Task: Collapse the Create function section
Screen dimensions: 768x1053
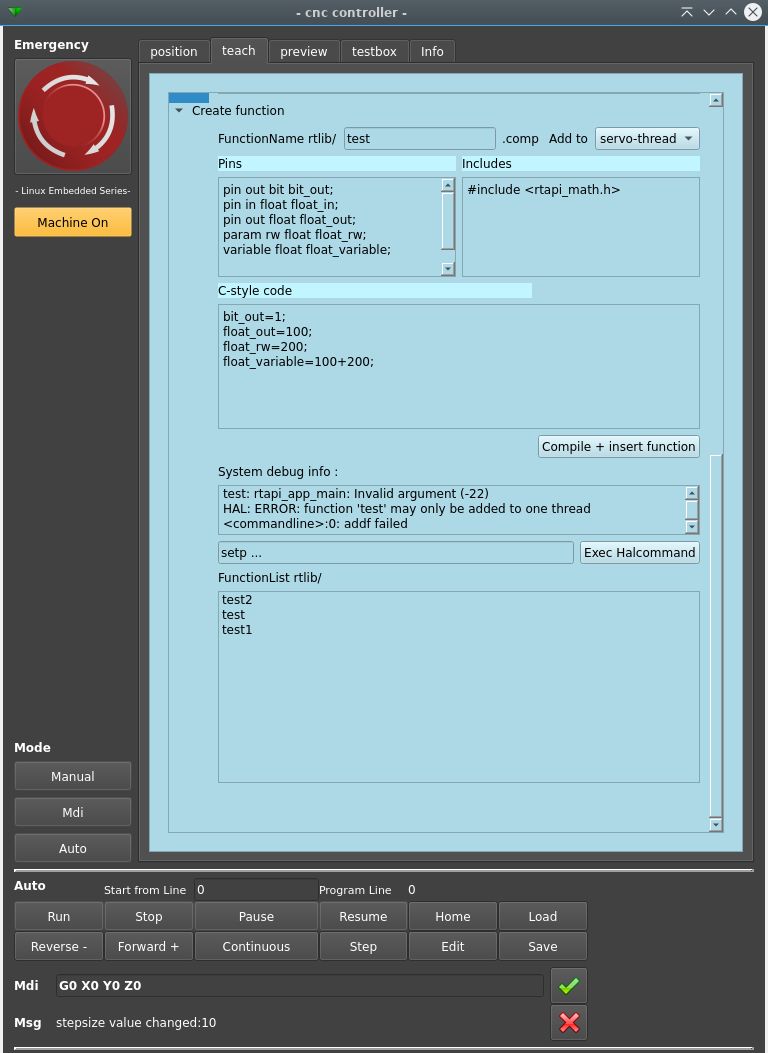Action: tap(179, 111)
